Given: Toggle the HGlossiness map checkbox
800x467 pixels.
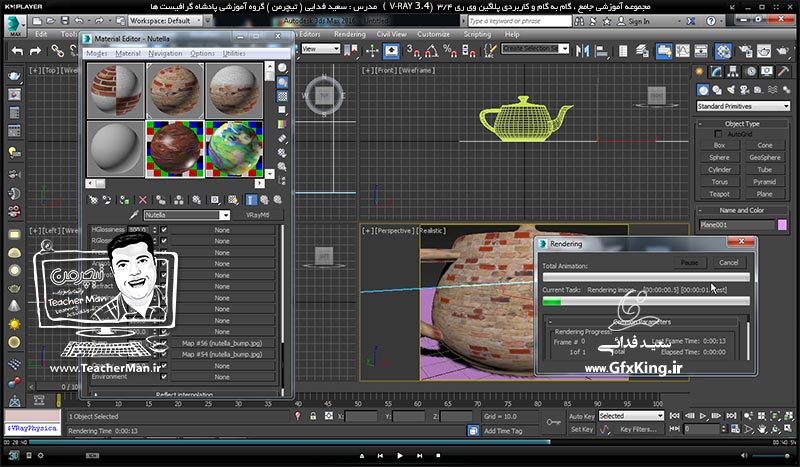Looking at the screenshot, I should [164, 230].
